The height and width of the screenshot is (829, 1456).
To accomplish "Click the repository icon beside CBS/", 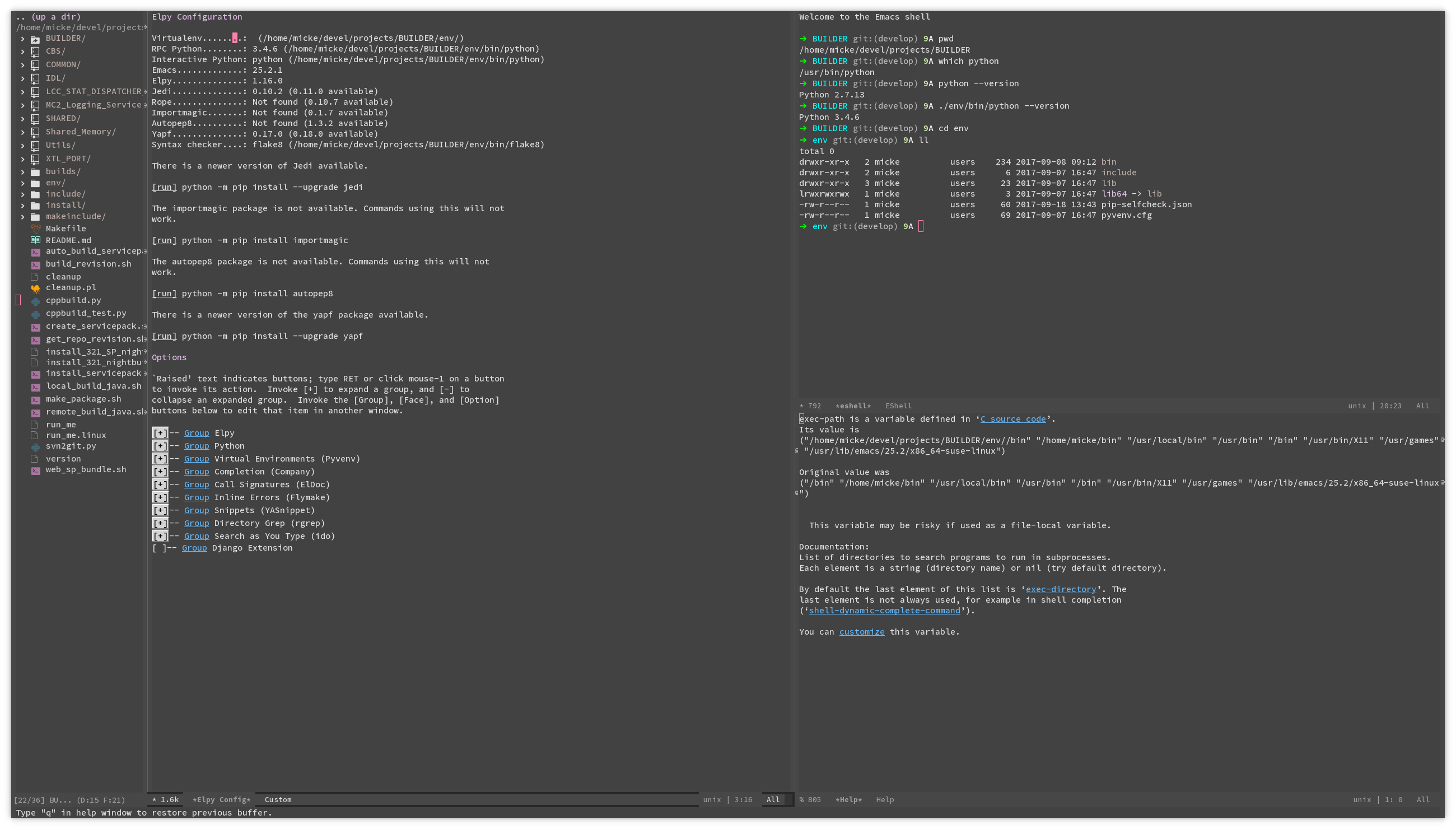I will click(35, 50).
